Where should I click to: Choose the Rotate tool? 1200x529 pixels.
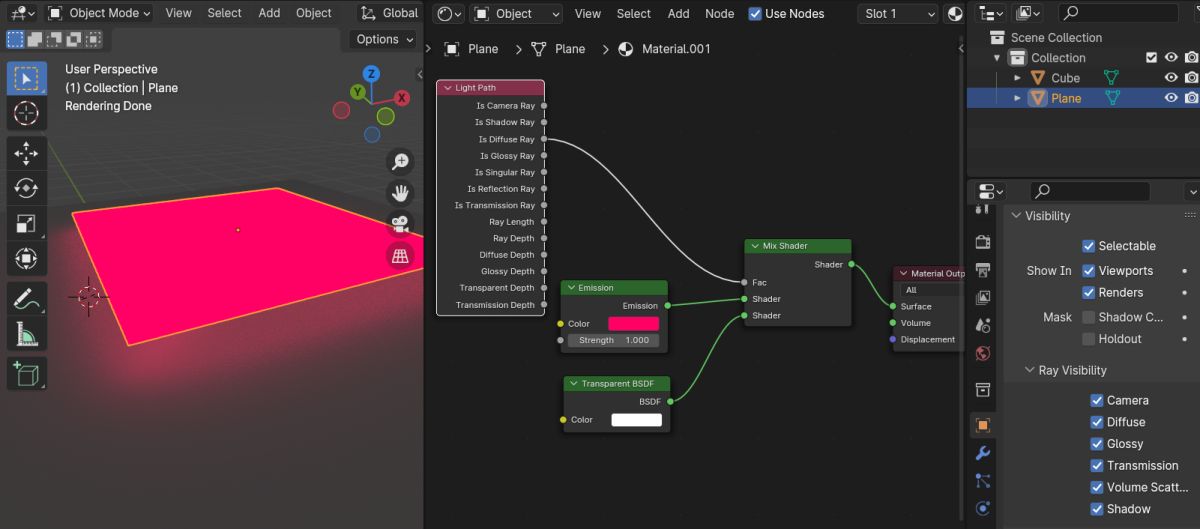click(26, 188)
